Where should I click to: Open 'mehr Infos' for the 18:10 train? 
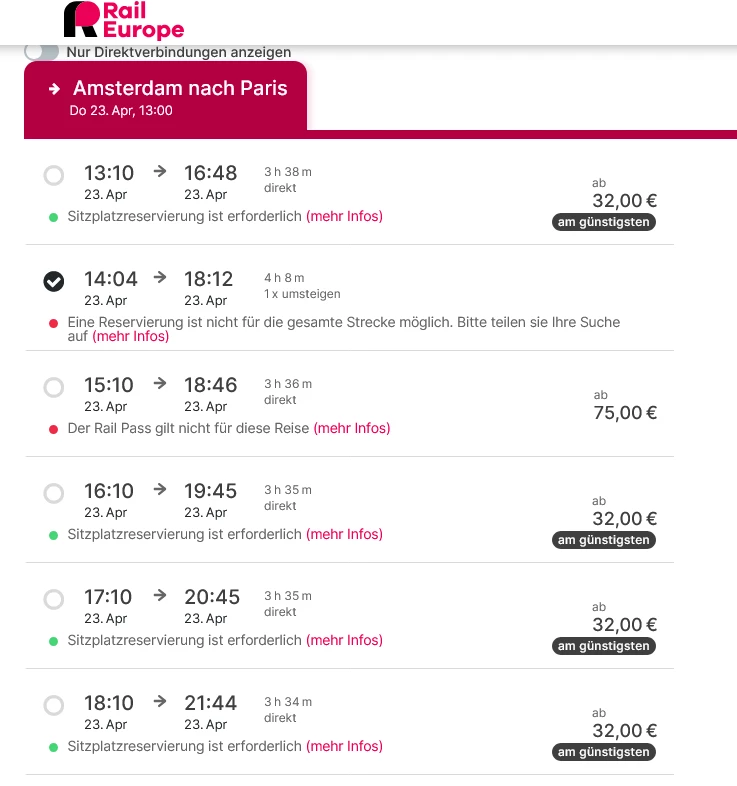pyautogui.click(x=344, y=746)
